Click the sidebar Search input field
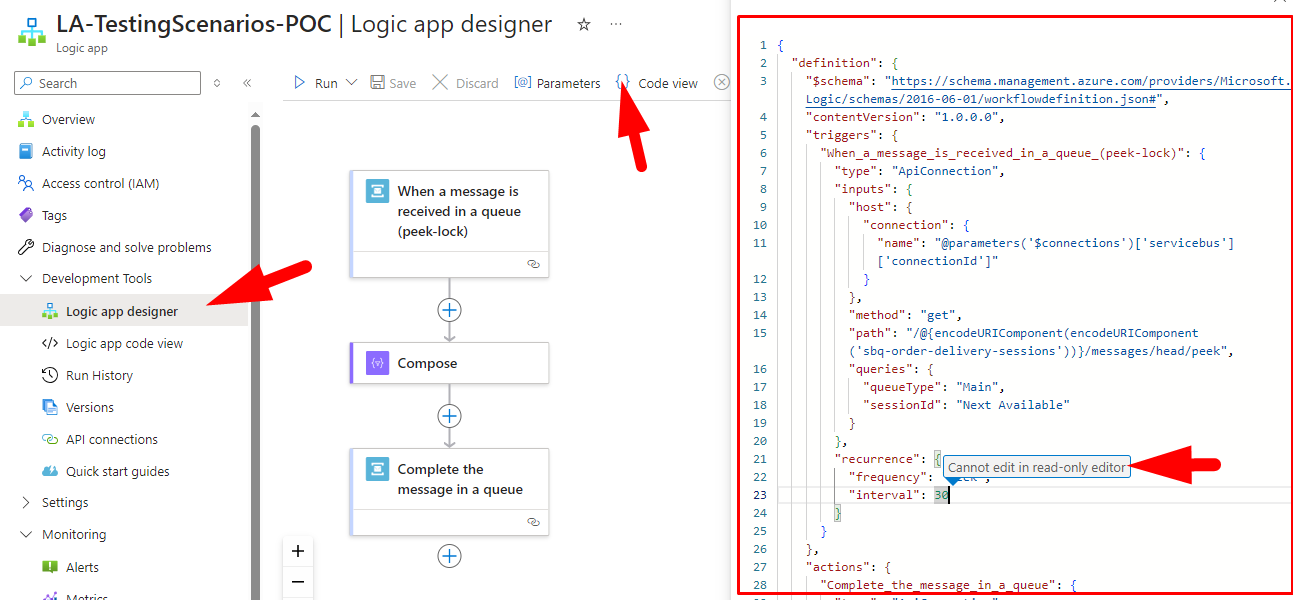Screen dimensions: 1293x600 (110, 83)
